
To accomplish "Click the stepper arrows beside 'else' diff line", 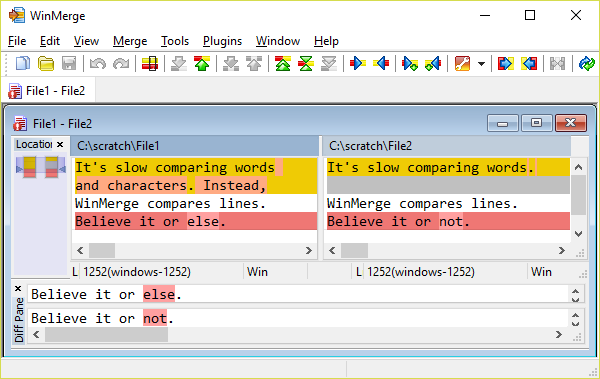I will point(575,295).
